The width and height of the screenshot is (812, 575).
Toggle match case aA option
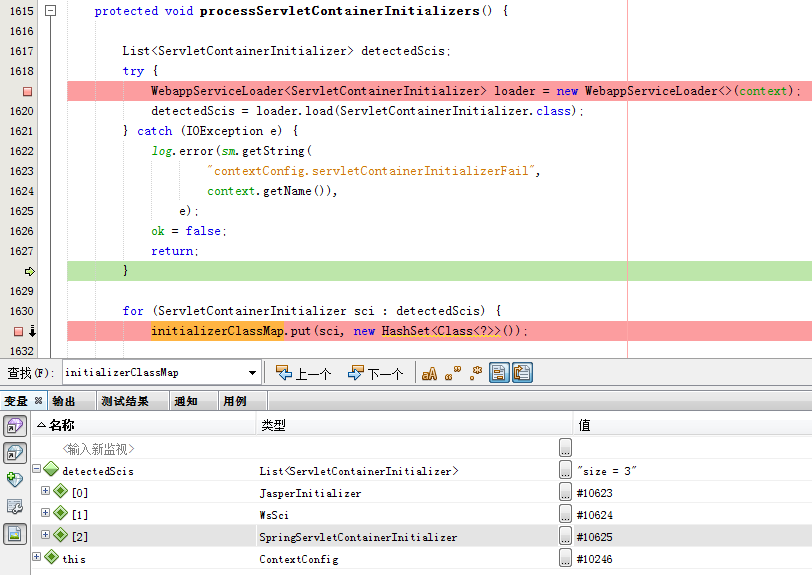point(429,373)
